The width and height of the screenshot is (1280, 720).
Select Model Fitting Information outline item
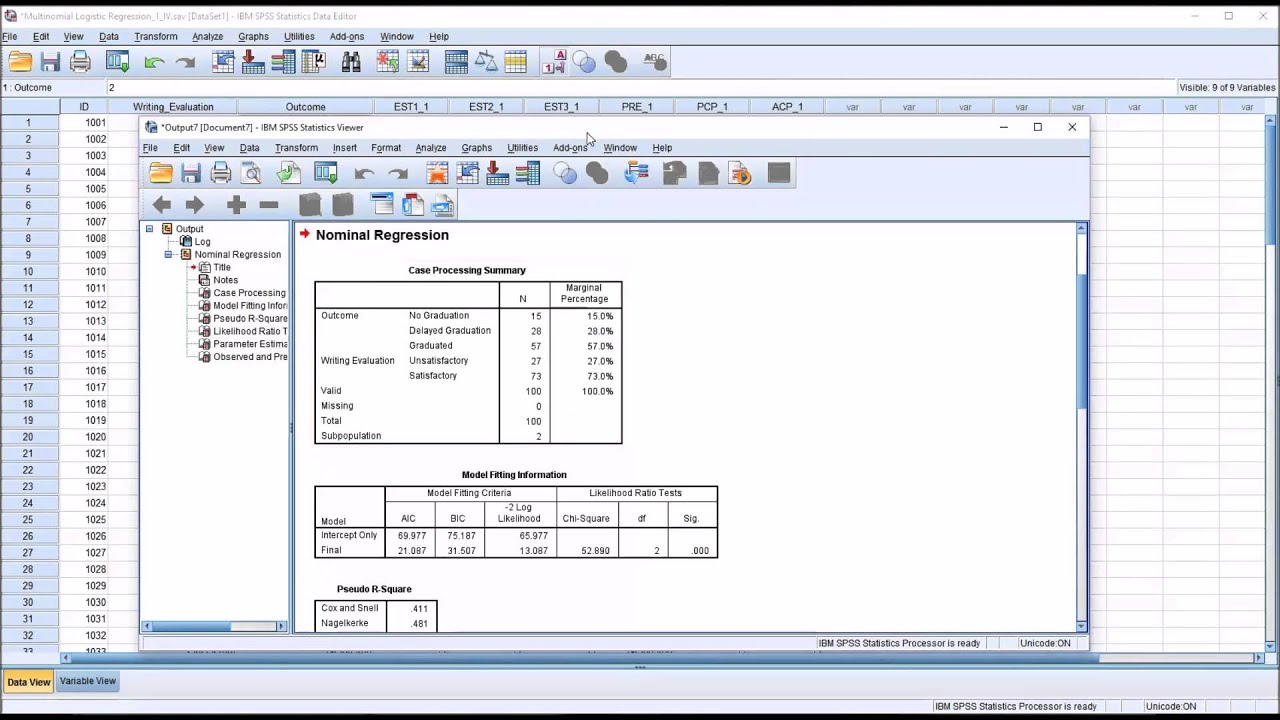(x=249, y=306)
